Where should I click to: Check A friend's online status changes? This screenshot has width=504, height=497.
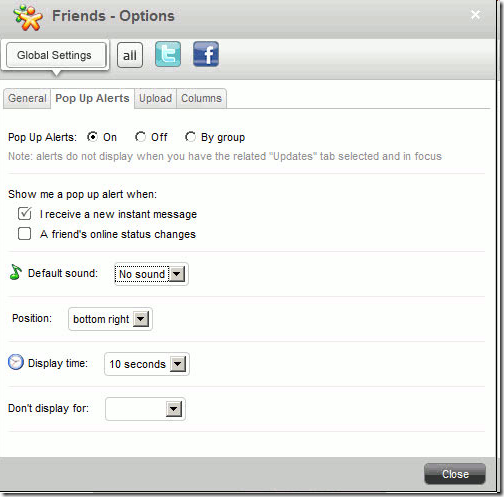25,234
